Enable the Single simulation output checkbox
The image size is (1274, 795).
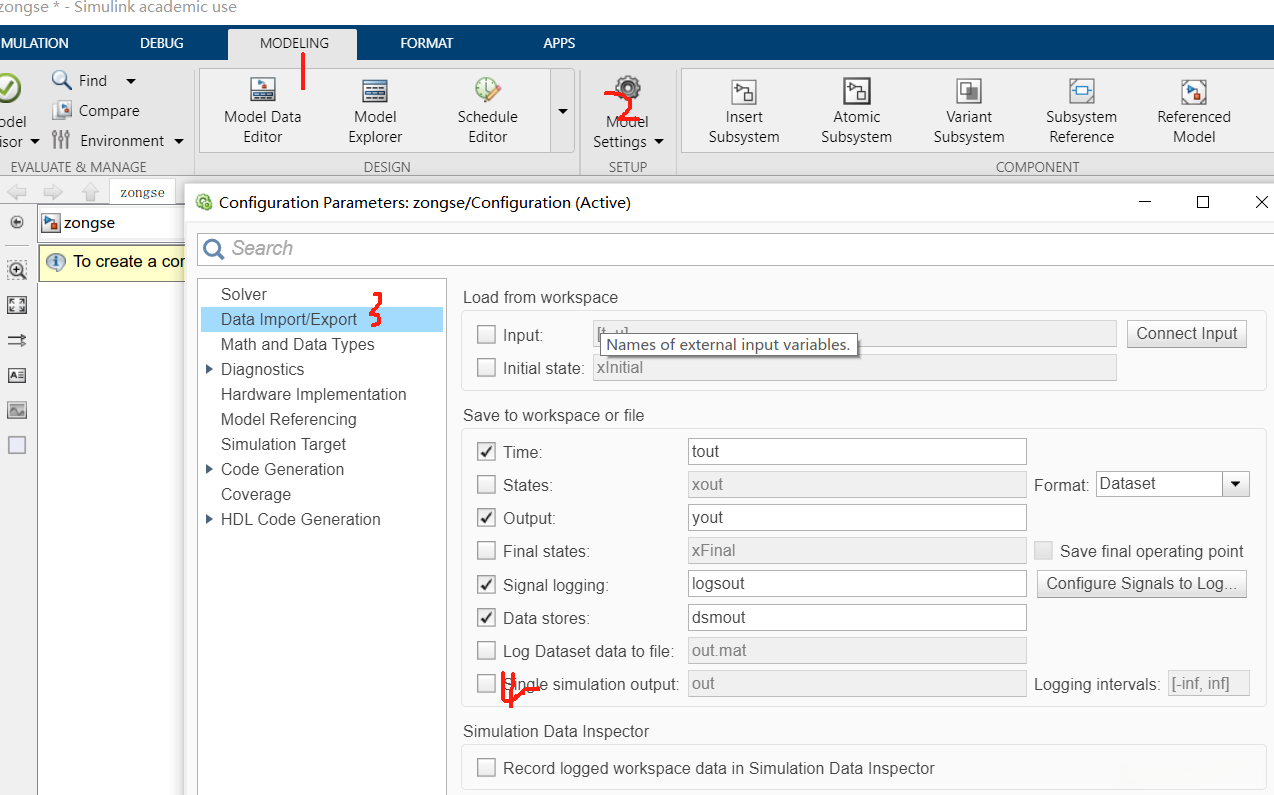click(486, 684)
